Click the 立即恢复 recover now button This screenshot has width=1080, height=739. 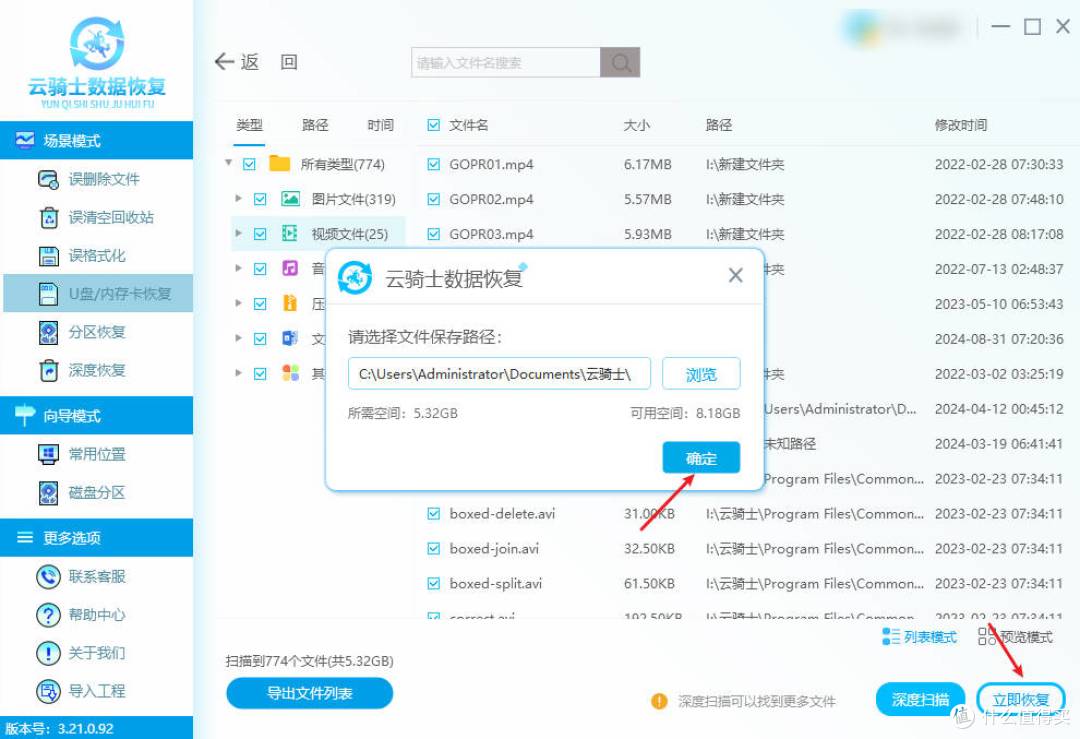(1021, 700)
